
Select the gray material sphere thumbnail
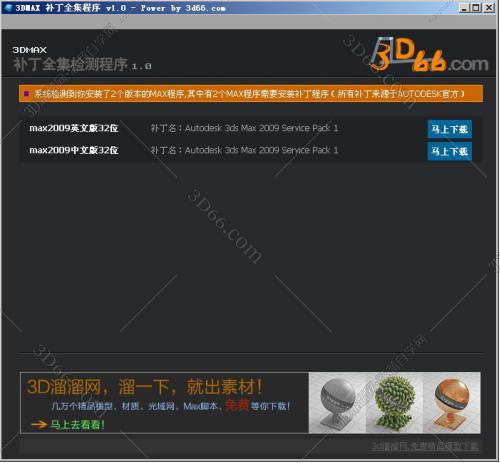point(337,403)
